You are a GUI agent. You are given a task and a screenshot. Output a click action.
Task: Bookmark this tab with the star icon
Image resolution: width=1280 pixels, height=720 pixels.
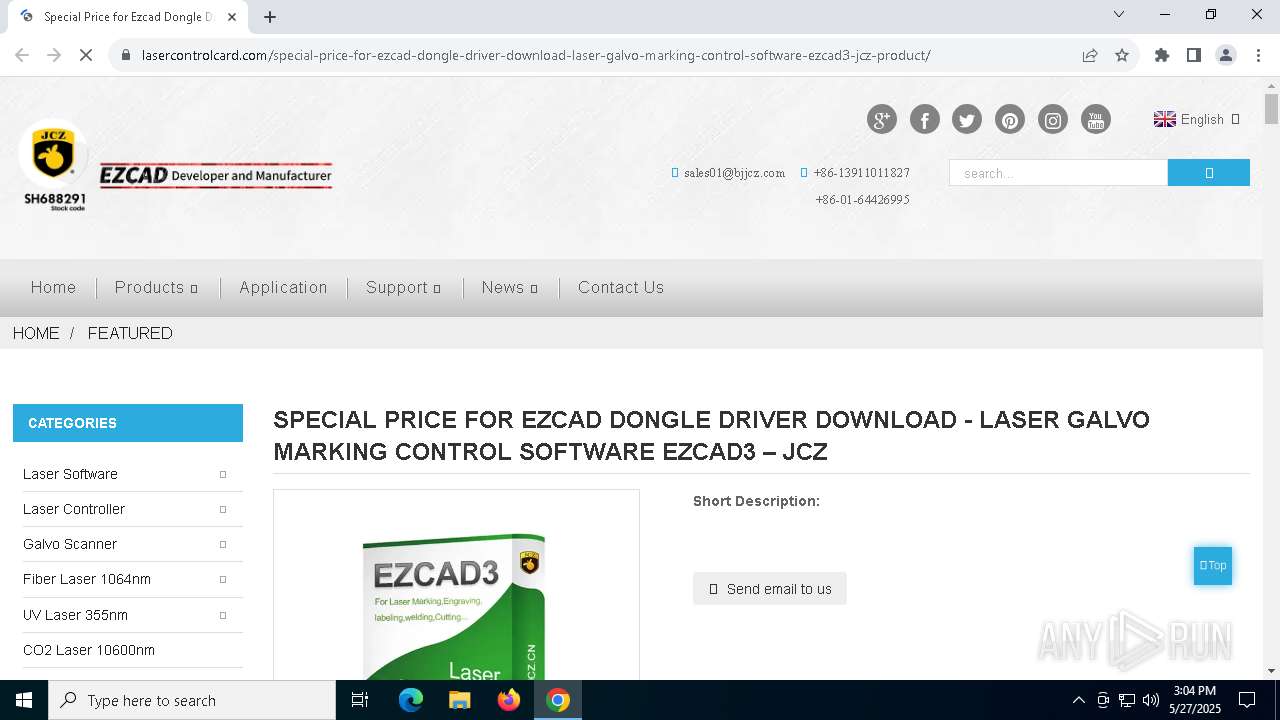(1122, 55)
